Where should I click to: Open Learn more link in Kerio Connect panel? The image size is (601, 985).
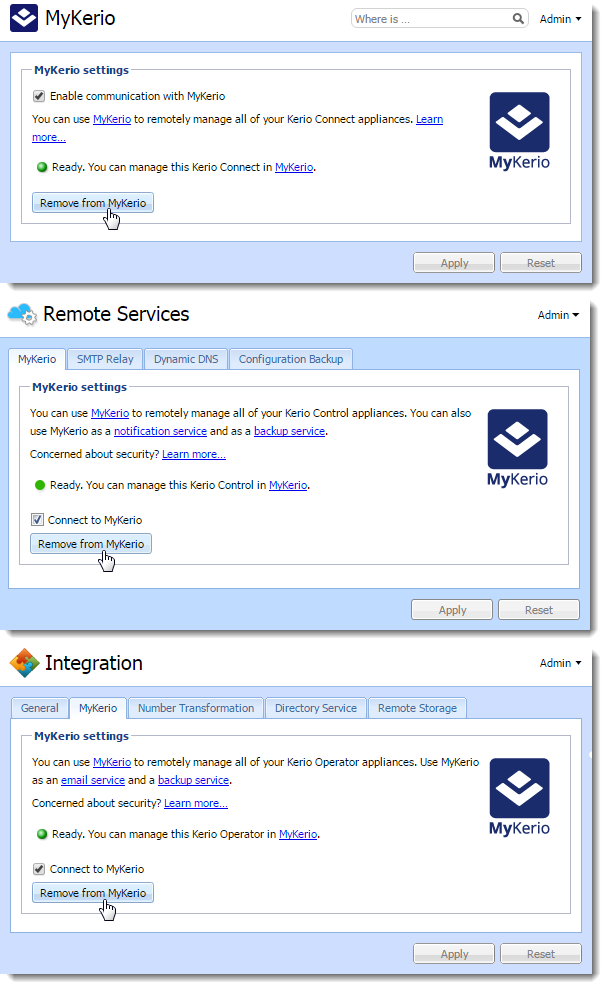coord(430,119)
